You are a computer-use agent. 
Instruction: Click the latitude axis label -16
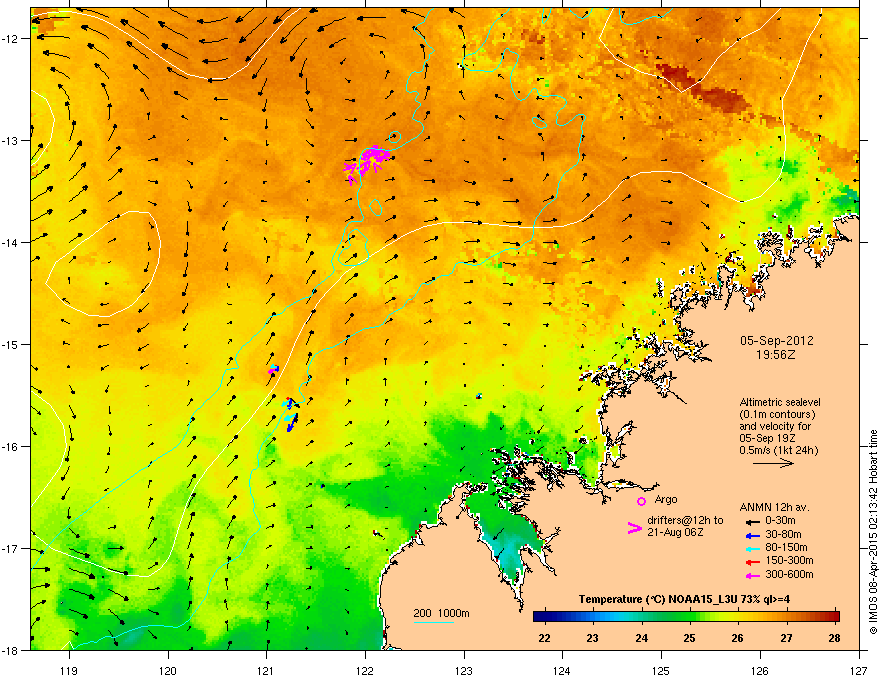pos(10,447)
